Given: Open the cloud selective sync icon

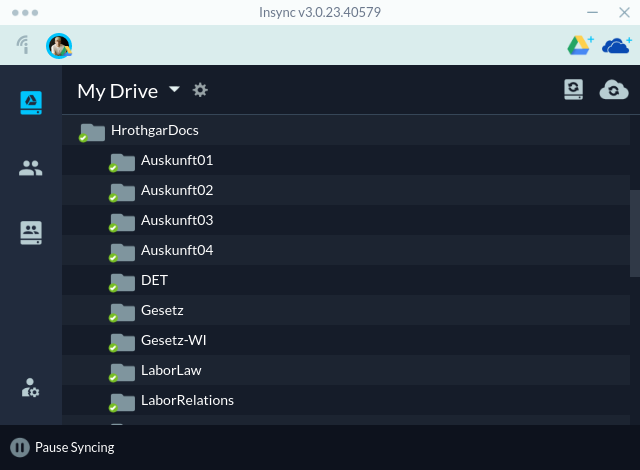Looking at the screenshot, I should tap(614, 90).
